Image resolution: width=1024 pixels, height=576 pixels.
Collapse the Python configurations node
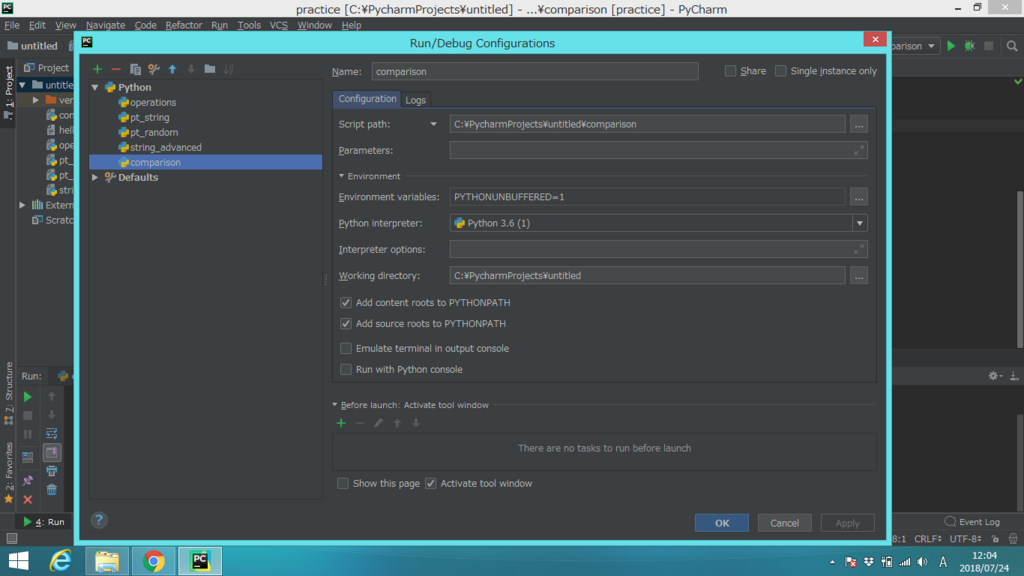click(x=95, y=87)
